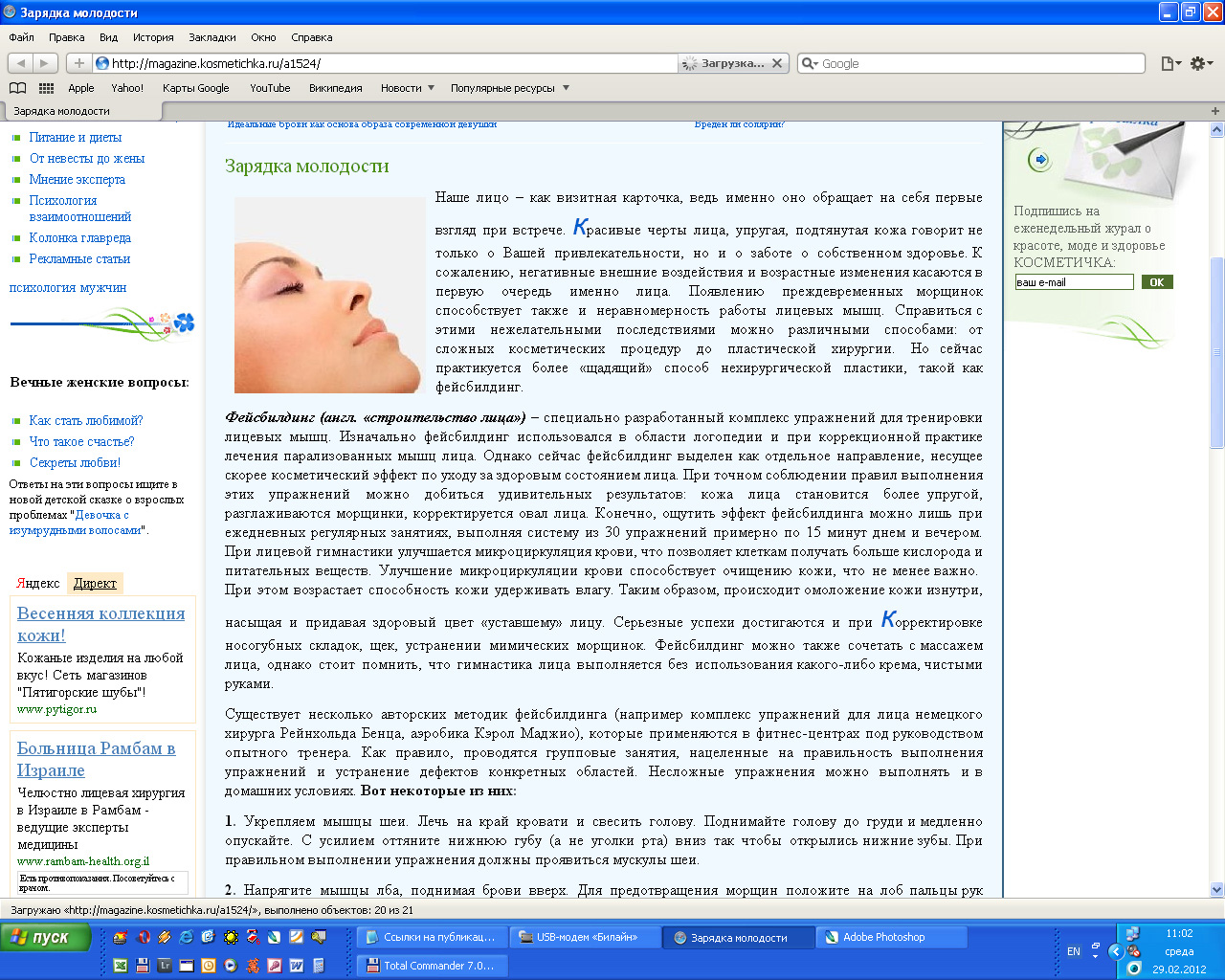Click the Вреден ли солярий? link
The image size is (1225, 980).
[739, 124]
